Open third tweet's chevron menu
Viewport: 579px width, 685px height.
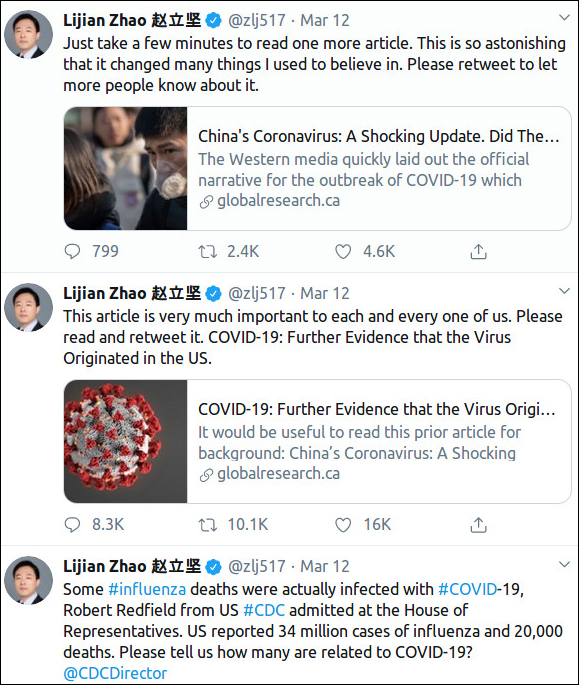[565, 564]
